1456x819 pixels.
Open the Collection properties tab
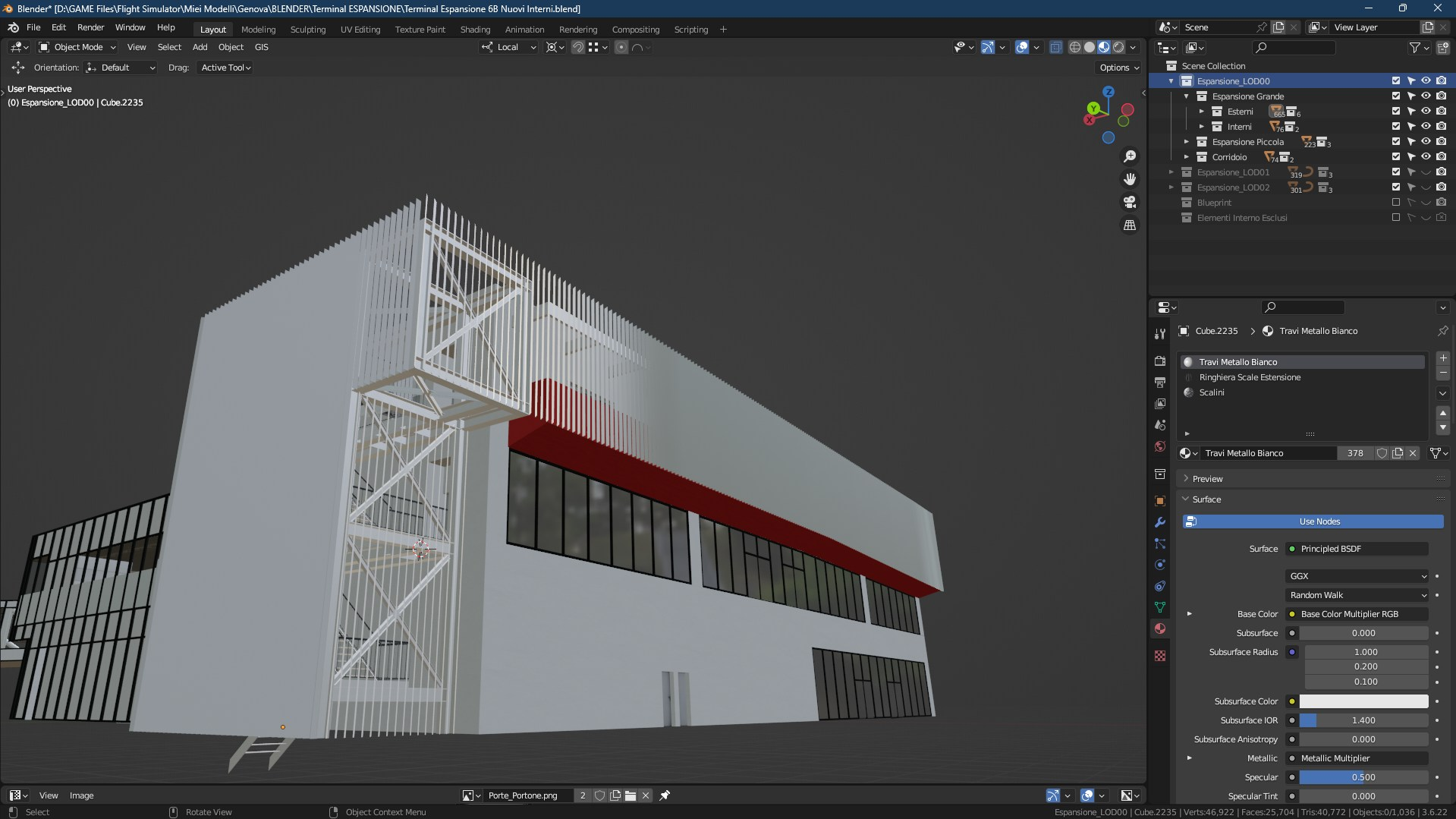(x=1159, y=474)
